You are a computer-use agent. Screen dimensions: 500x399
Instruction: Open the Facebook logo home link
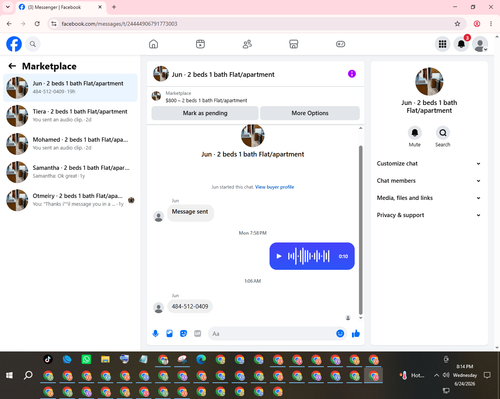(14, 44)
